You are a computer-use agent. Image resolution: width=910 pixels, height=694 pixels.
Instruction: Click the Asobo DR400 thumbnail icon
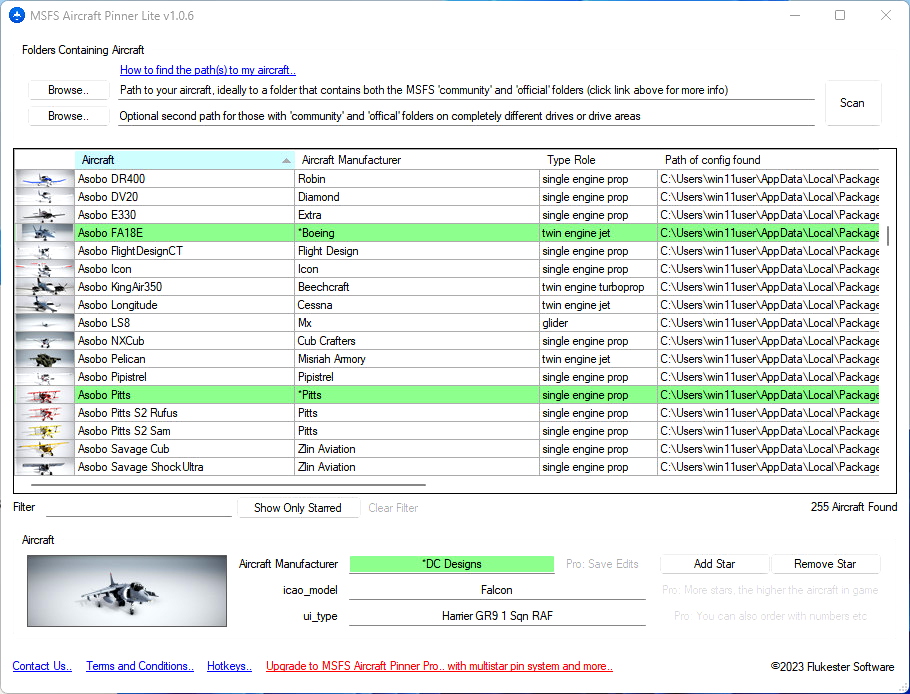point(44,179)
